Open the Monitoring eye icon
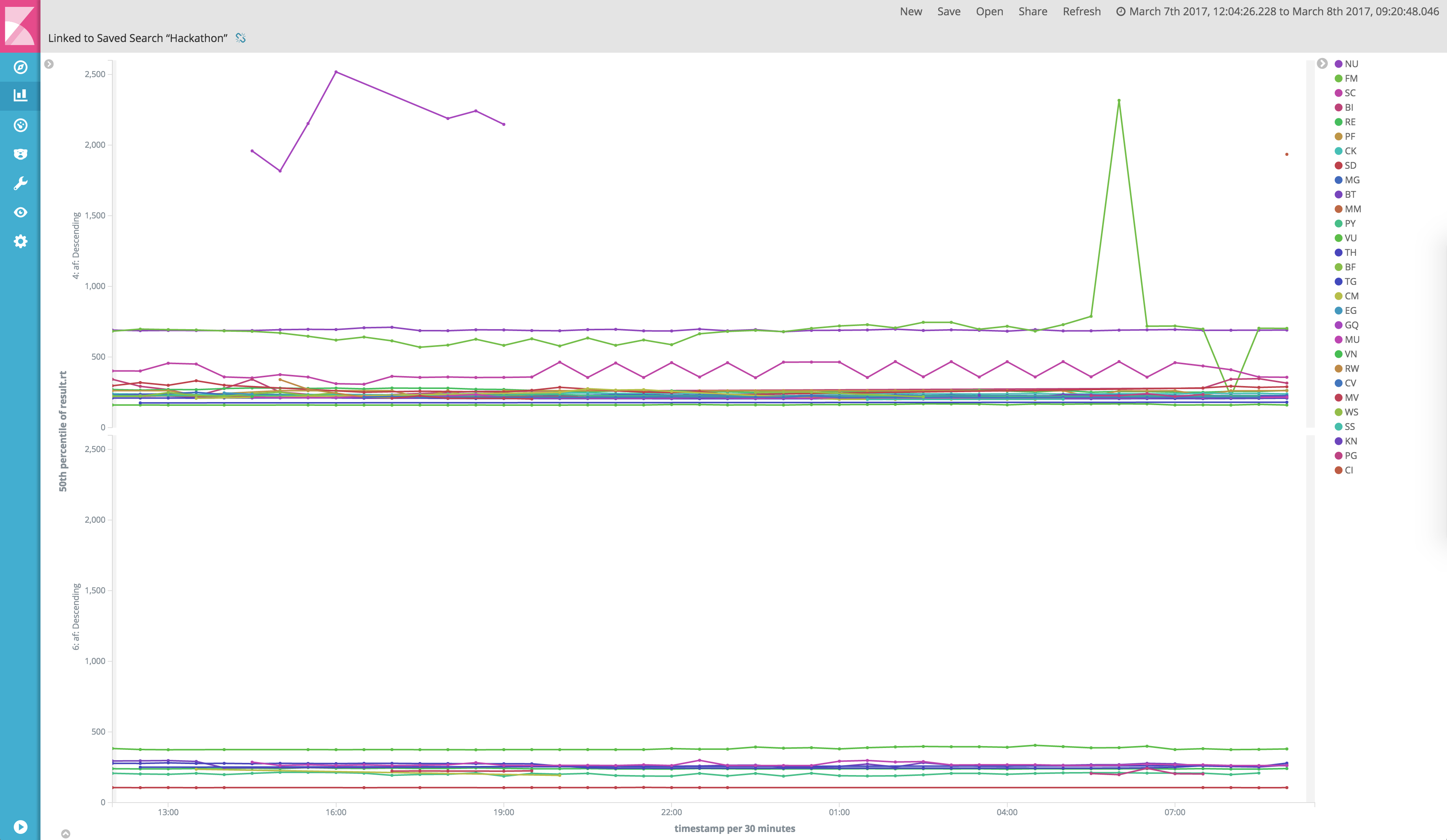 [21, 212]
